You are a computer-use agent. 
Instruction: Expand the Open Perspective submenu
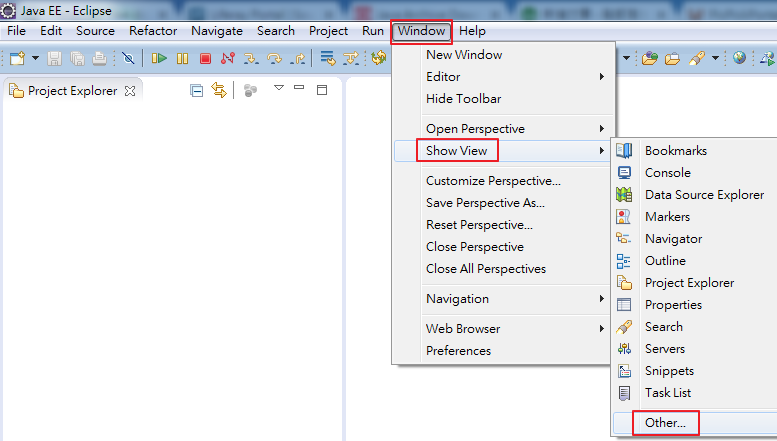(503, 129)
